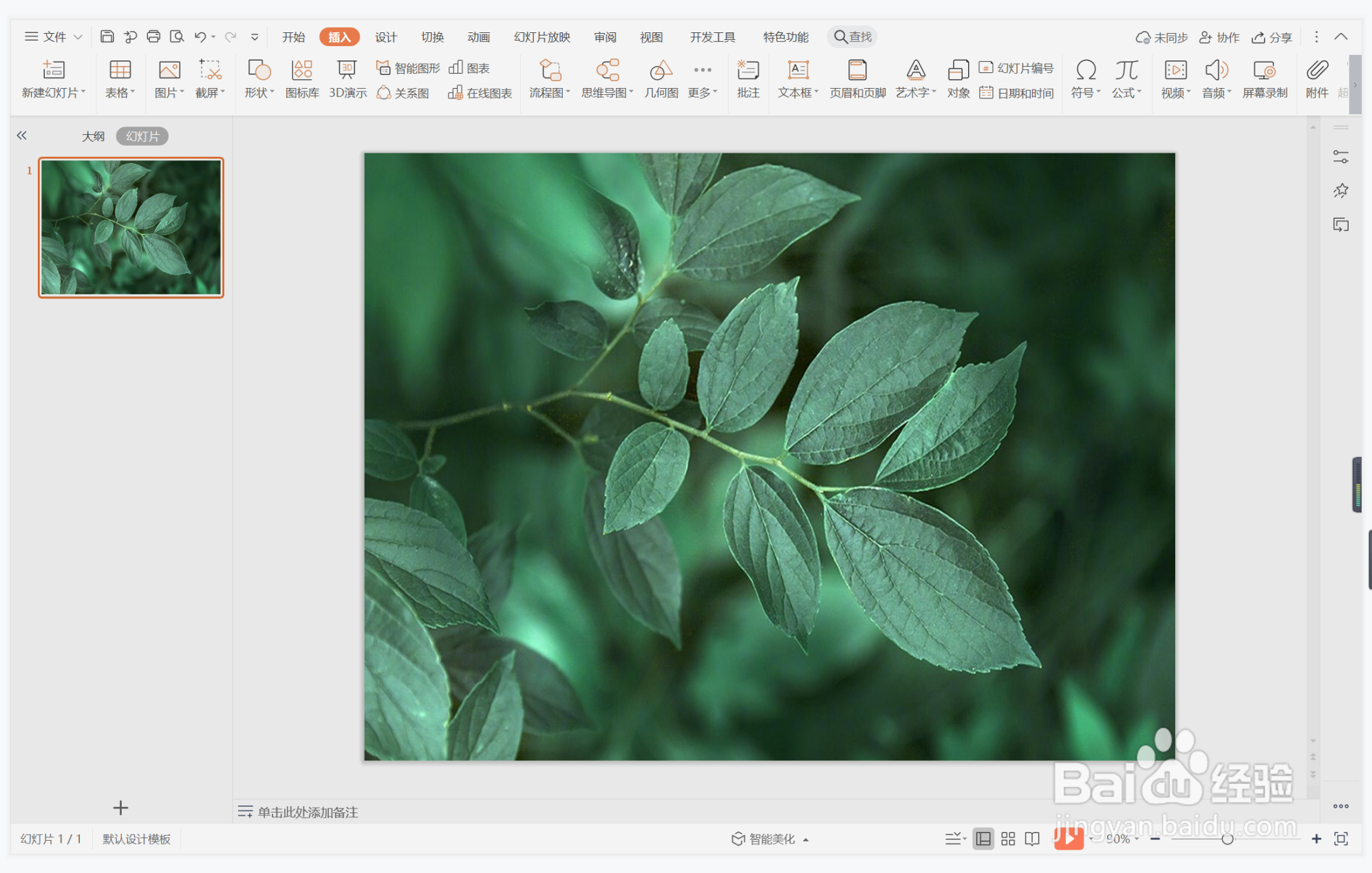Viewport: 1372px width, 873px height.
Task: Expand the 智能美化 options arrow
Action: [806, 839]
